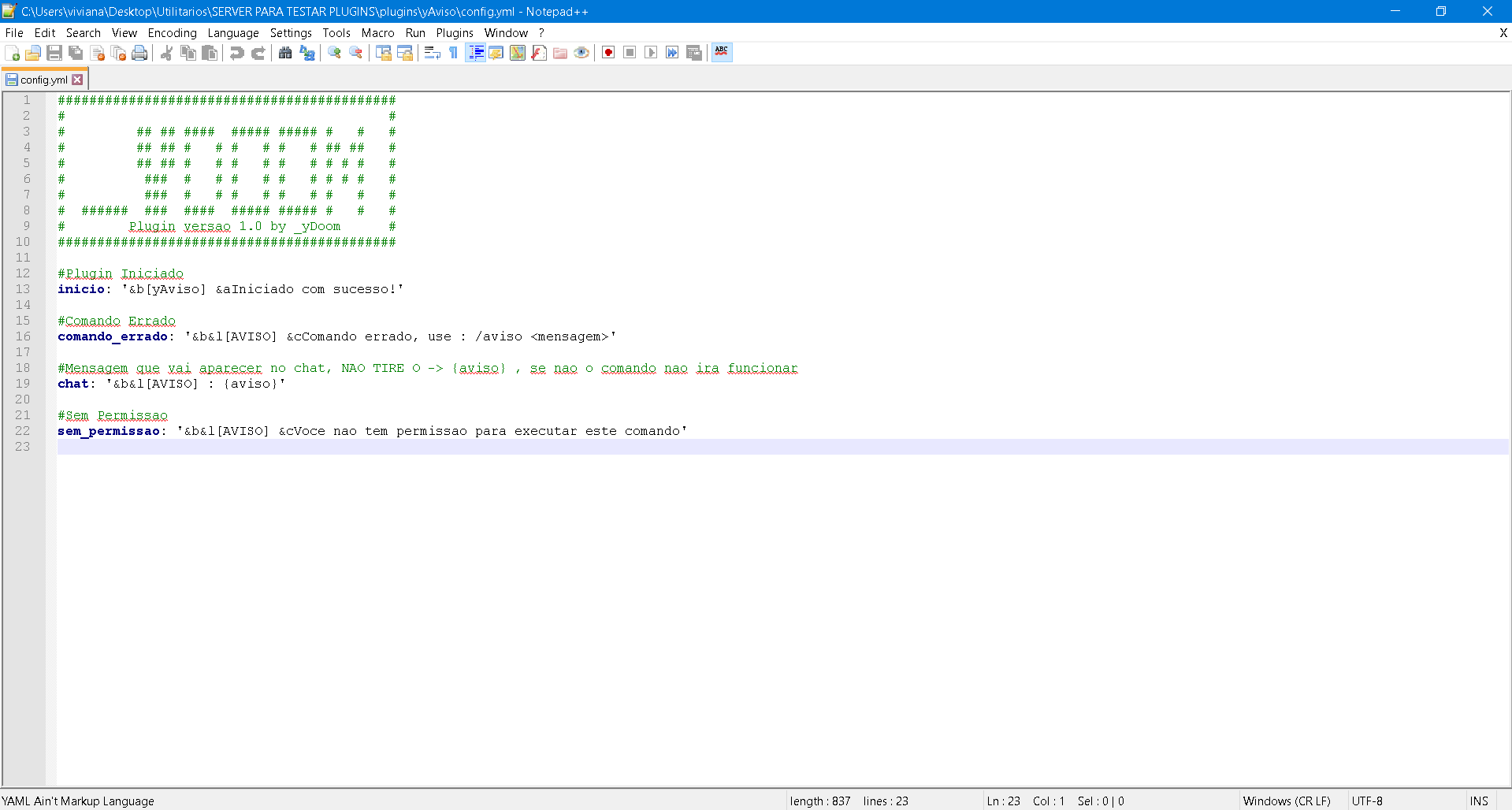Screen dimensions: 1512x810
Task: Click the Save file icon
Action: coord(54,53)
